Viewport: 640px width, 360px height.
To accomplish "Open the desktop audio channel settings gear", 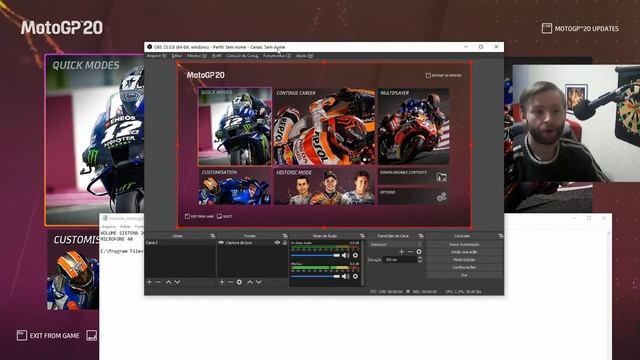I will (356, 255).
